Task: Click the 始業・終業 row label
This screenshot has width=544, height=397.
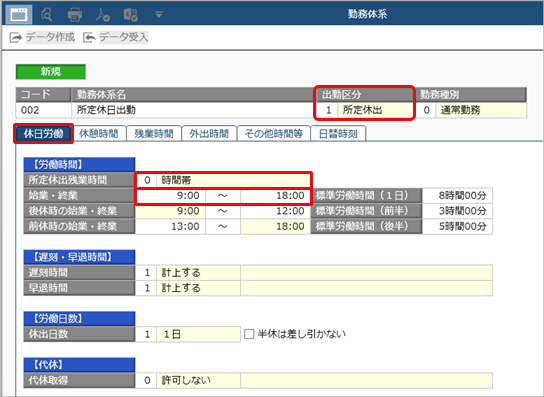Action: [79, 196]
